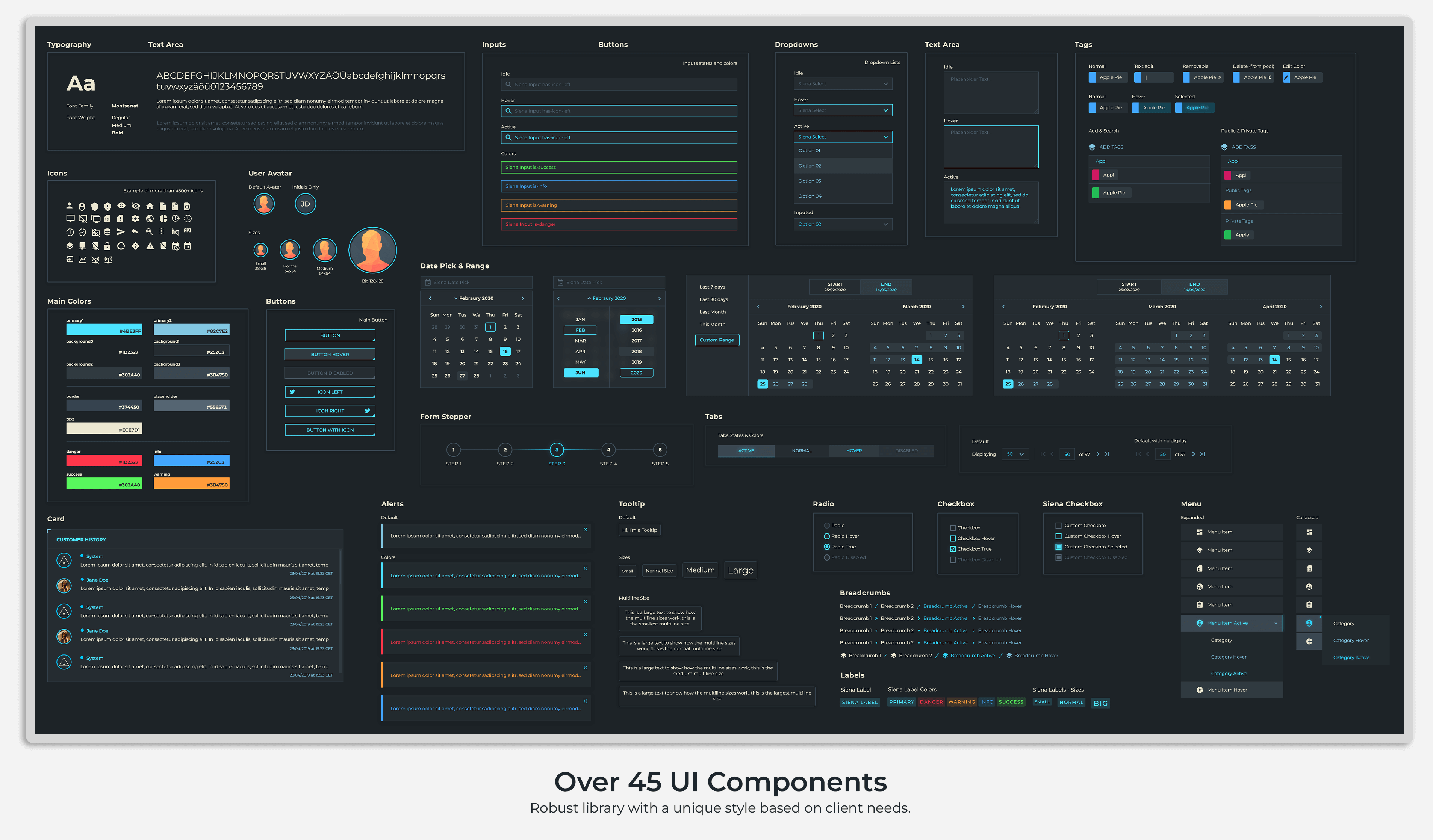This screenshot has height=840, width=1433.
Task: Collapse Menu Item Active with its chevron
Action: (x=1276, y=624)
